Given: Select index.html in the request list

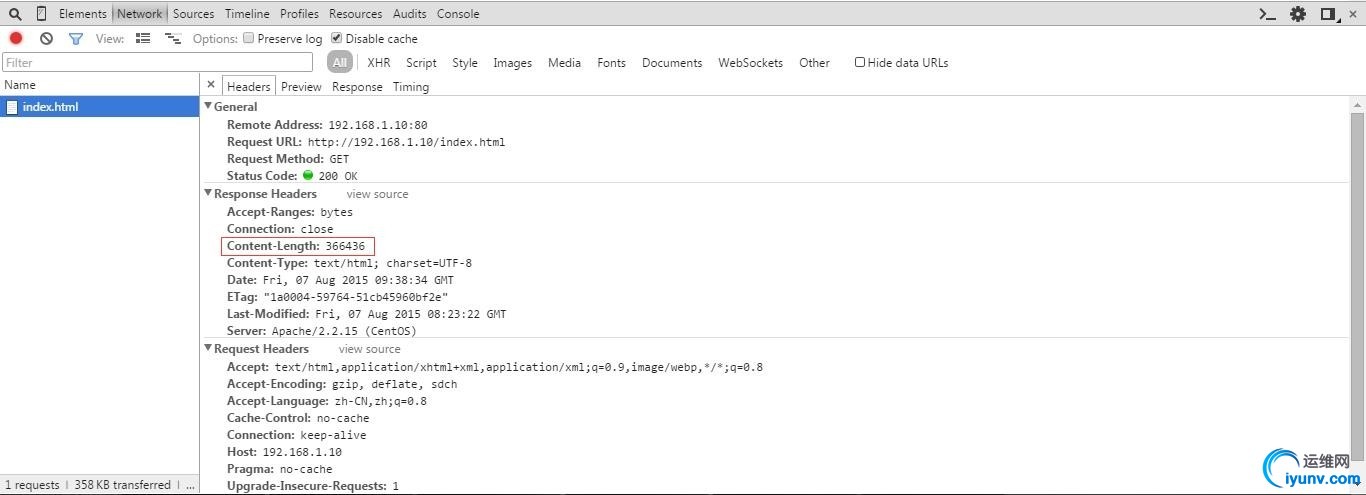Looking at the screenshot, I should 50,107.
